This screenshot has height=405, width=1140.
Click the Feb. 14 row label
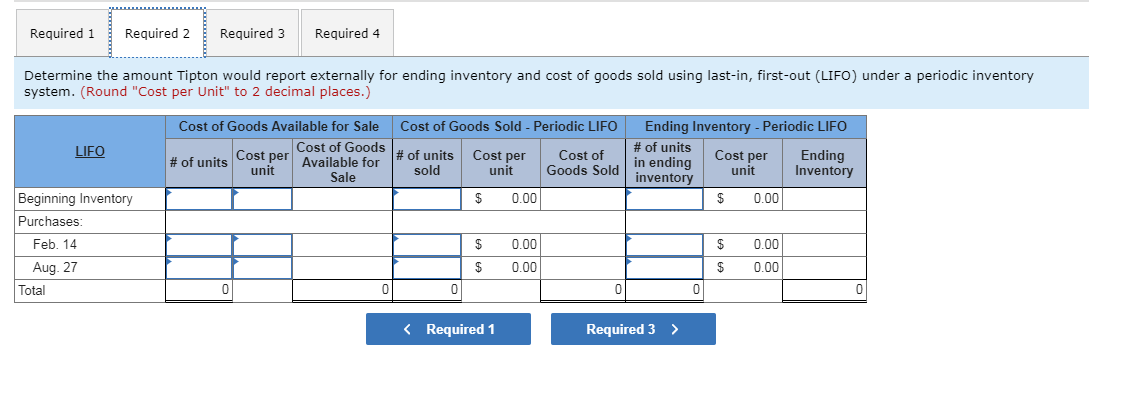click(55, 245)
